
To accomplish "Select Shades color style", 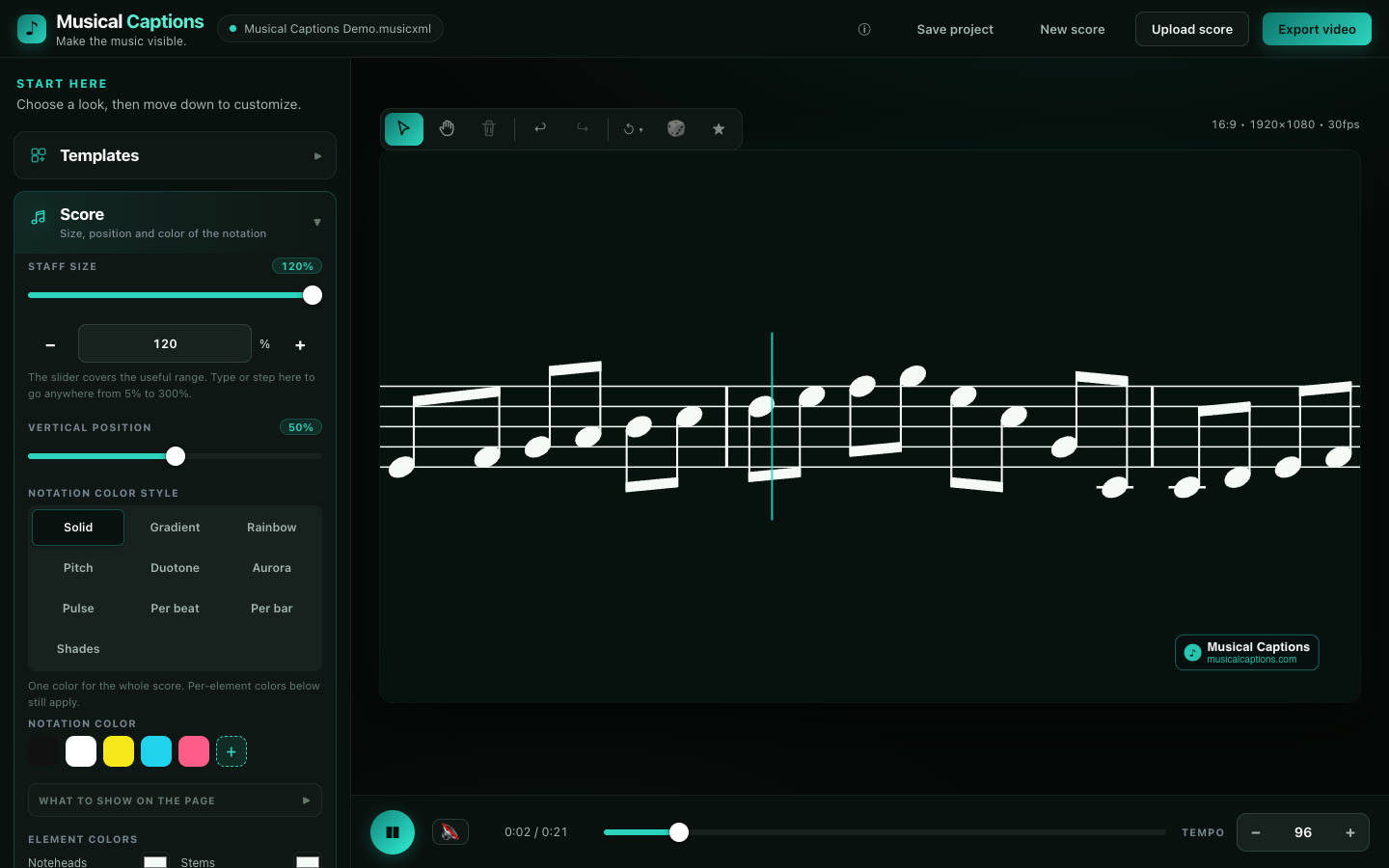I will click(x=78, y=649).
